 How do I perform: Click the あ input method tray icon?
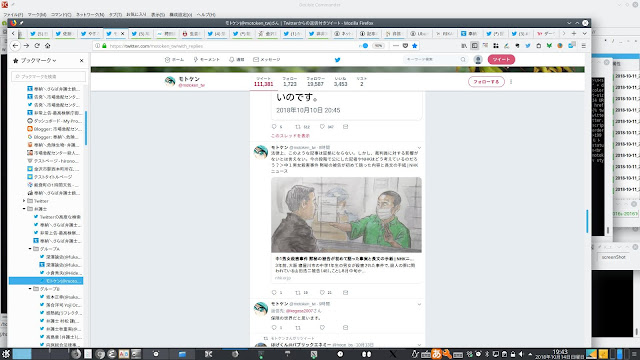click(x=436, y=354)
